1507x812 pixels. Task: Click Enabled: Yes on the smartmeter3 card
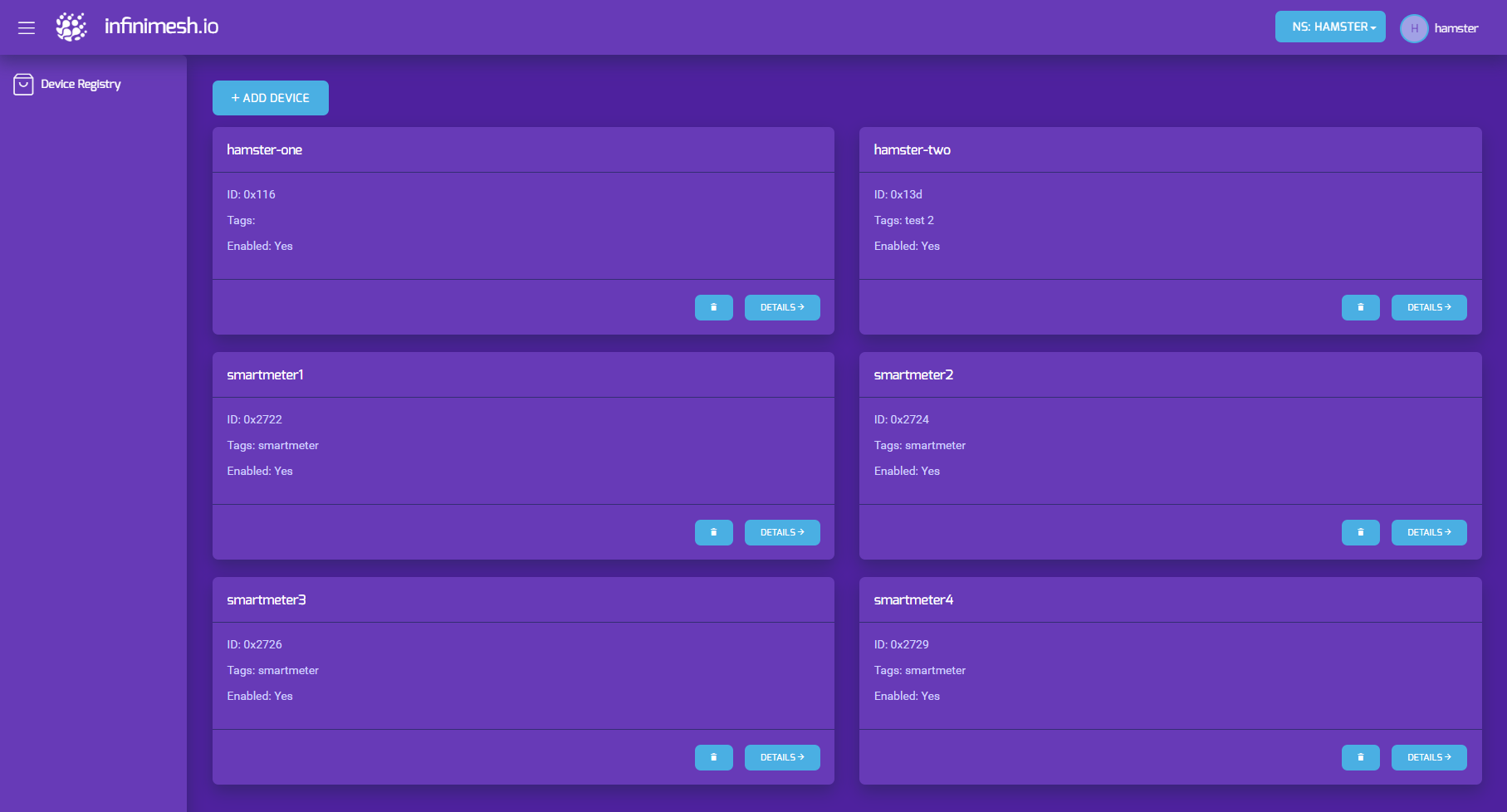tap(260, 696)
